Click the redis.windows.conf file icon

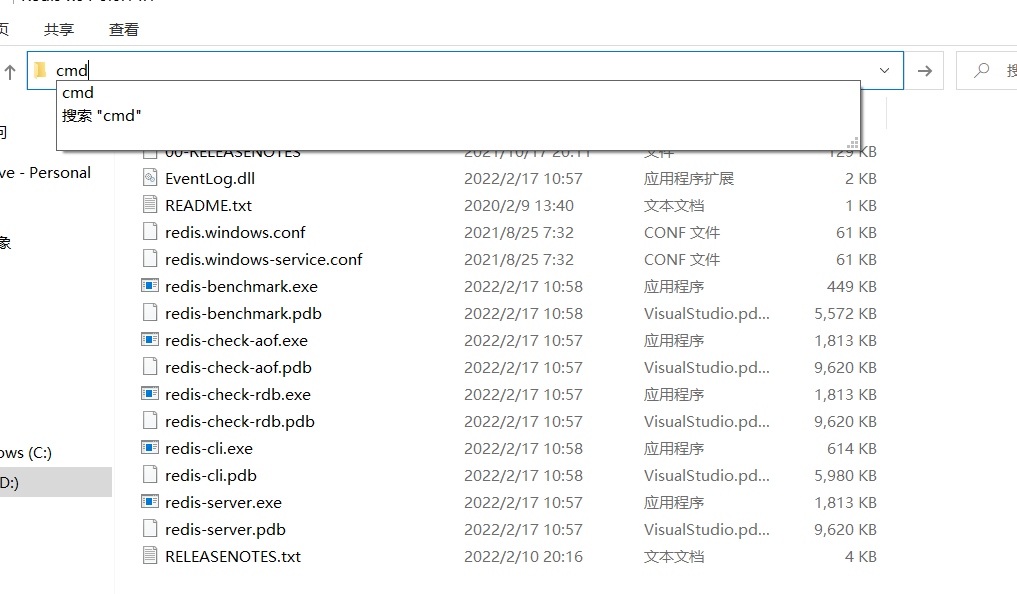pyautogui.click(x=150, y=232)
